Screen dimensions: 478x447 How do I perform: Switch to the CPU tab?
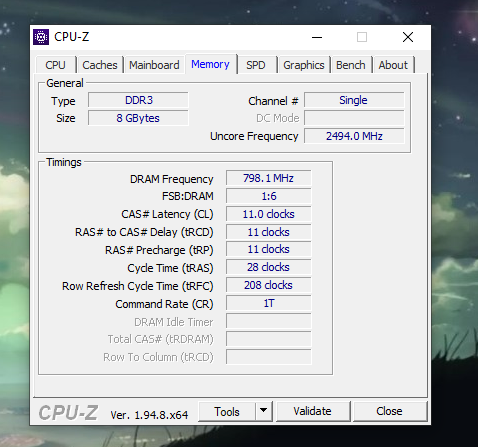[55, 65]
